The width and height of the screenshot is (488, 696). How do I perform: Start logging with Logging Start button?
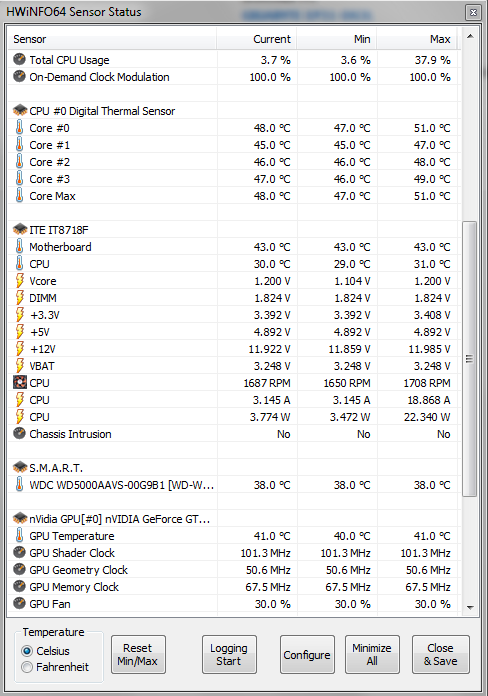[229, 655]
